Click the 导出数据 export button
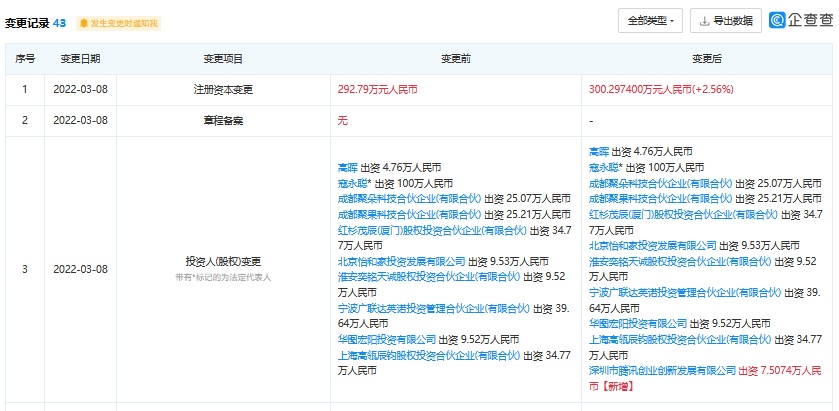Viewport: 839px width, 411px height. [x=726, y=20]
